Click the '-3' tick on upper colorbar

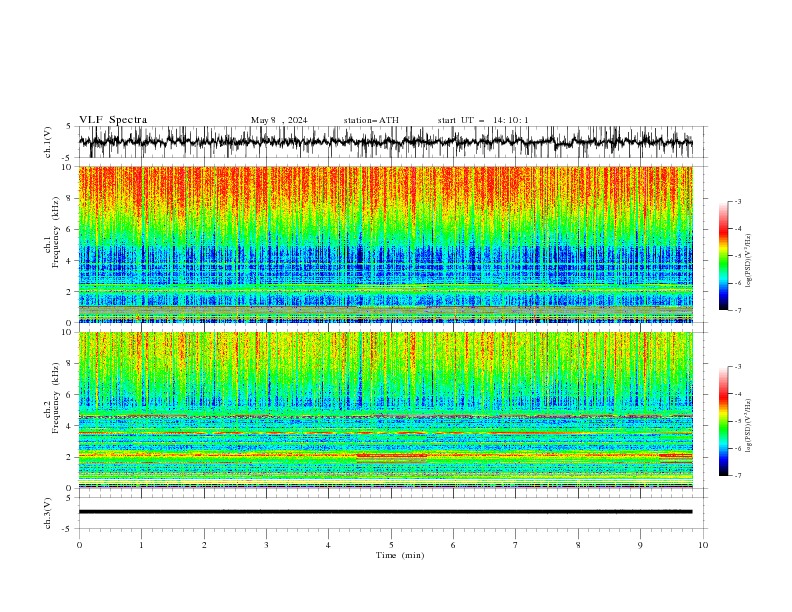737,201
